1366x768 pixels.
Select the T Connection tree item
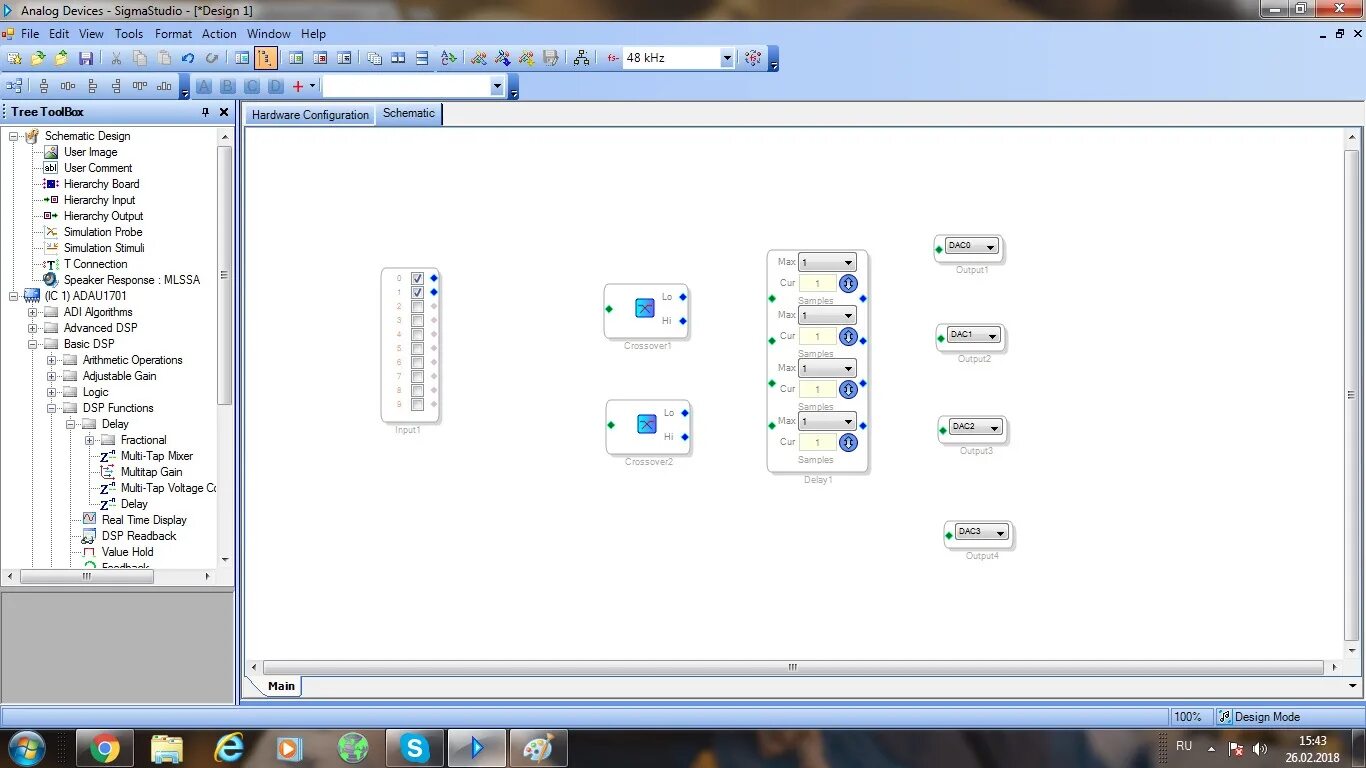96,264
